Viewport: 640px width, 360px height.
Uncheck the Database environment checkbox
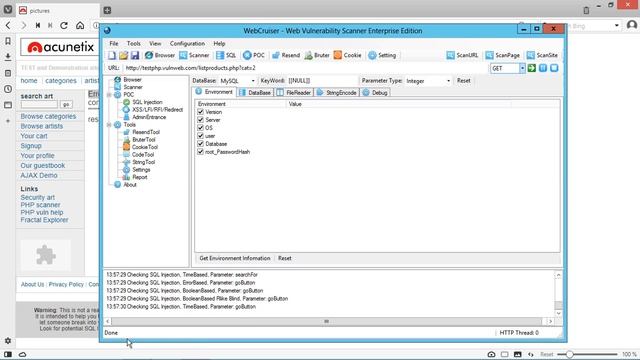coord(200,144)
